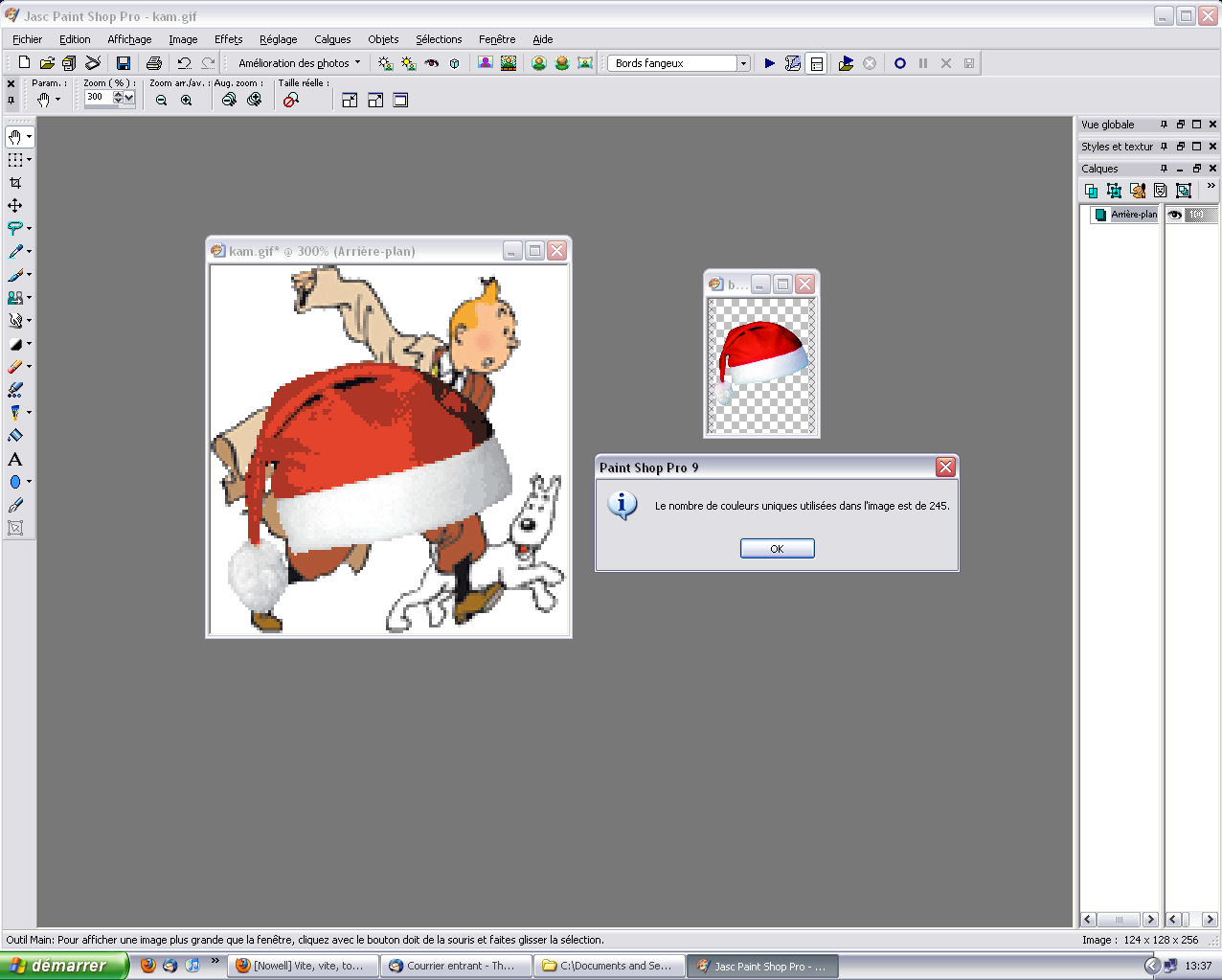Reset view to actual size (Taille réelle)
The width and height of the screenshot is (1222, 980).
[291, 100]
